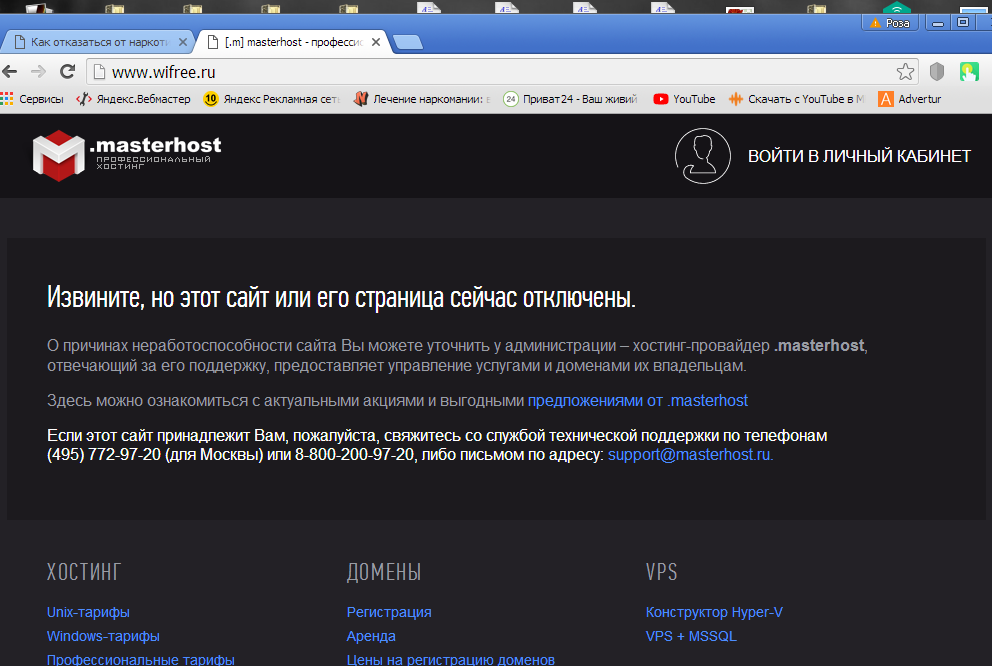Image resolution: width=992 pixels, height=666 pixels.
Task: Click the bookmark star in the address bar
Action: (x=905, y=71)
